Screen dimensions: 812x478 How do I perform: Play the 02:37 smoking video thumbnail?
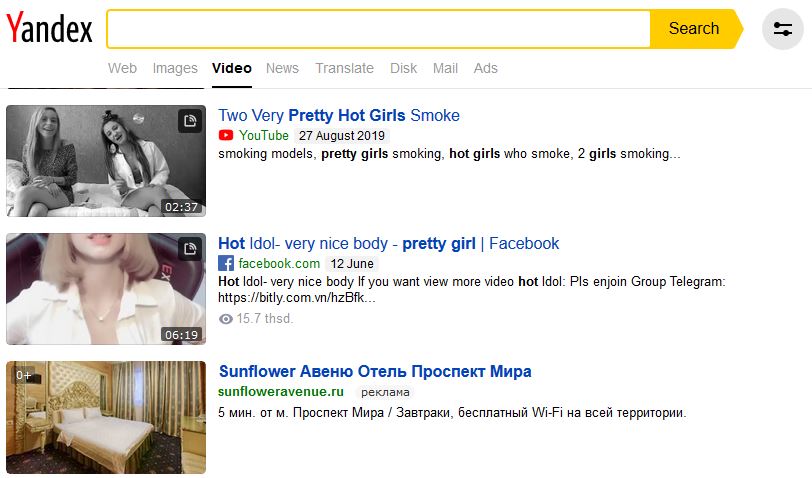(x=105, y=160)
